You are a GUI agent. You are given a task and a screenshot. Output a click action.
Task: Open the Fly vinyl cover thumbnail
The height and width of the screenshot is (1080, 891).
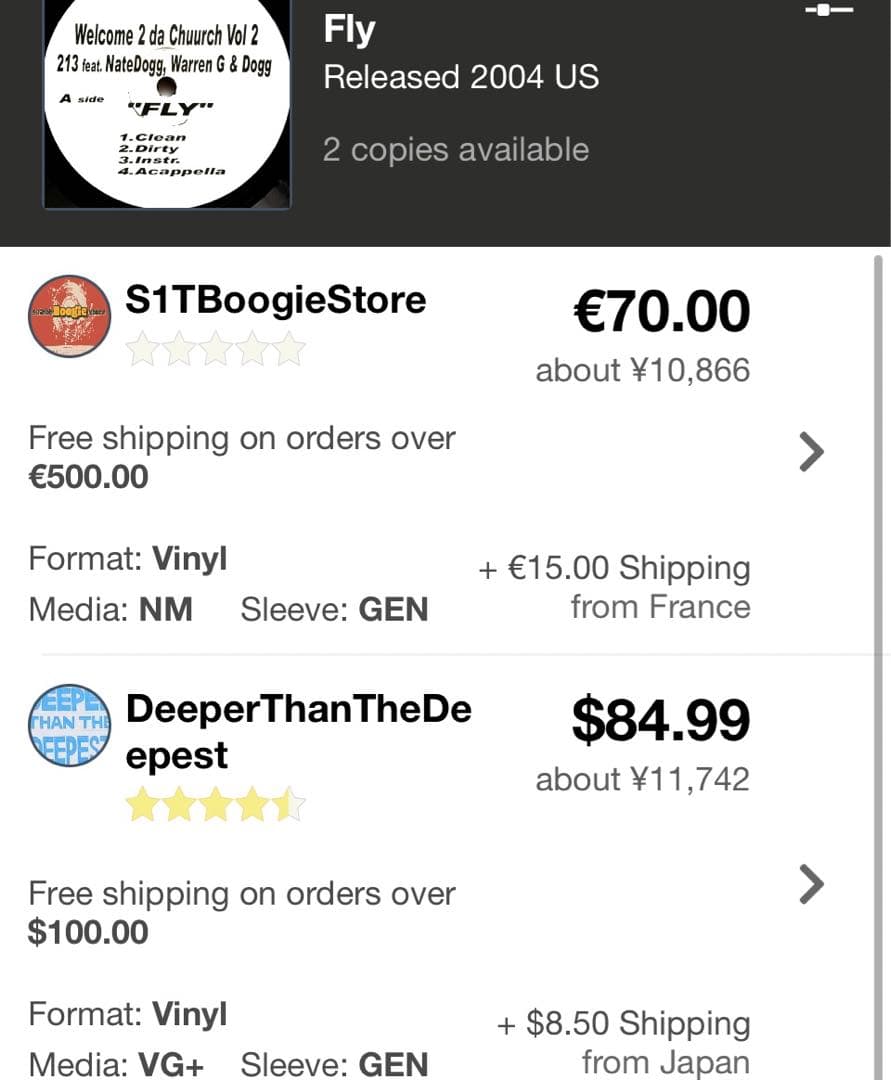click(x=167, y=103)
